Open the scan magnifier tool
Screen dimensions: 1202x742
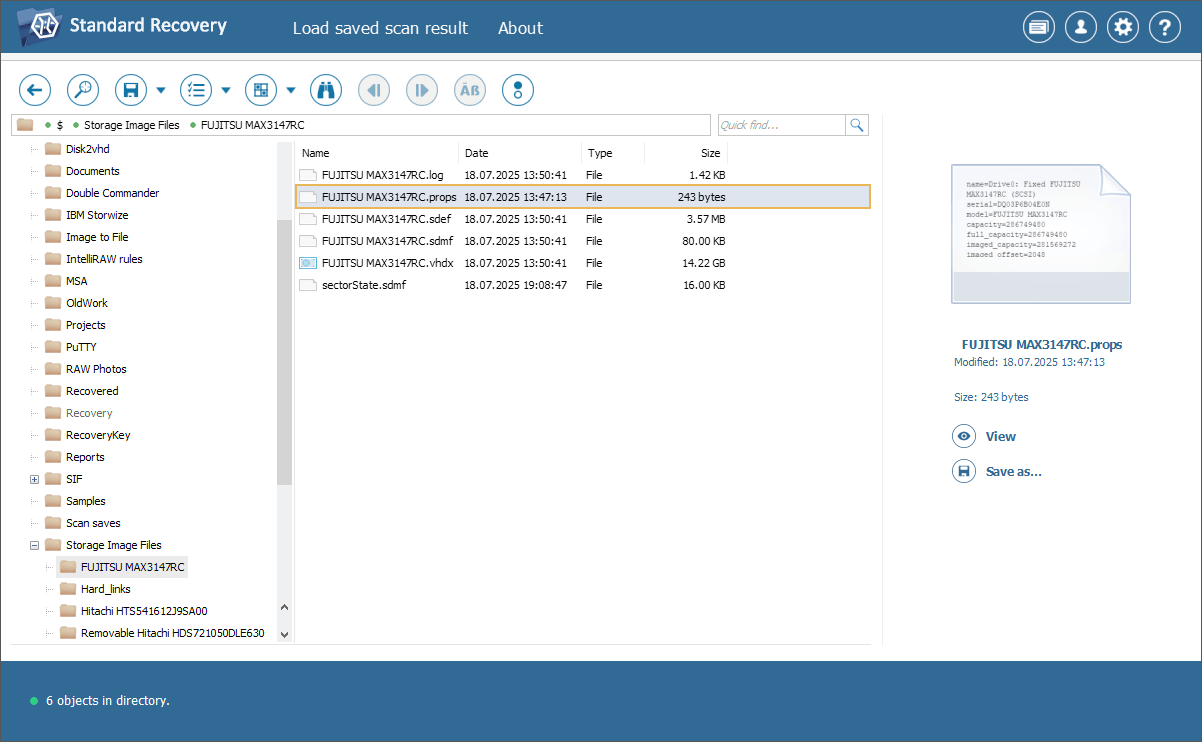pyautogui.click(x=83, y=90)
